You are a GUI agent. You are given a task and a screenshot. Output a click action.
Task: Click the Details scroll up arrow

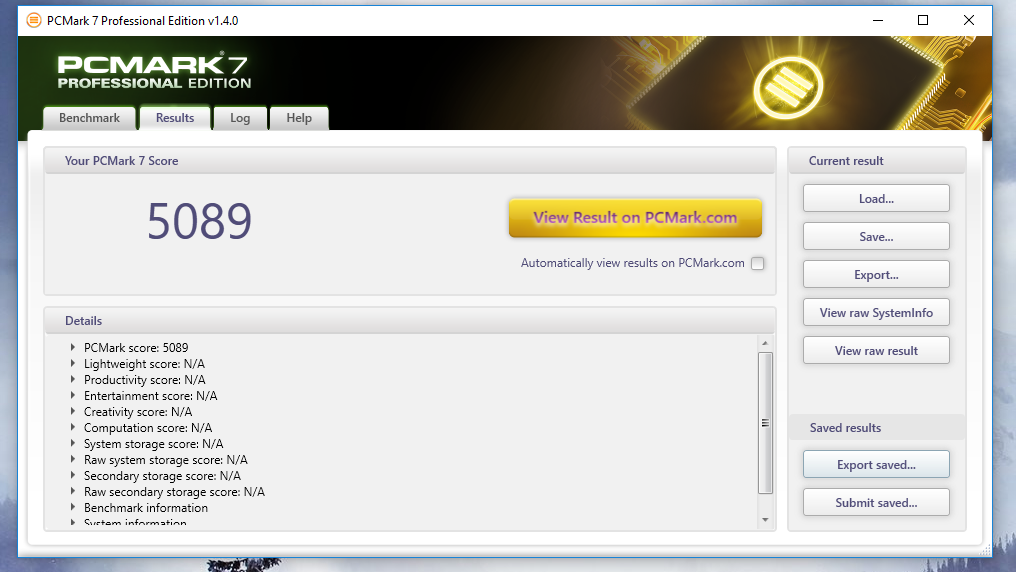coord(765,343)
